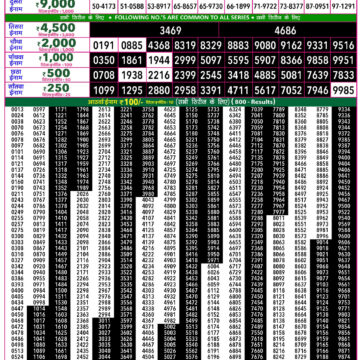This screenshot has height=360, width=360.
Task: Select number 4368 in the ₹2,000 row
Action: pos(159,45)
